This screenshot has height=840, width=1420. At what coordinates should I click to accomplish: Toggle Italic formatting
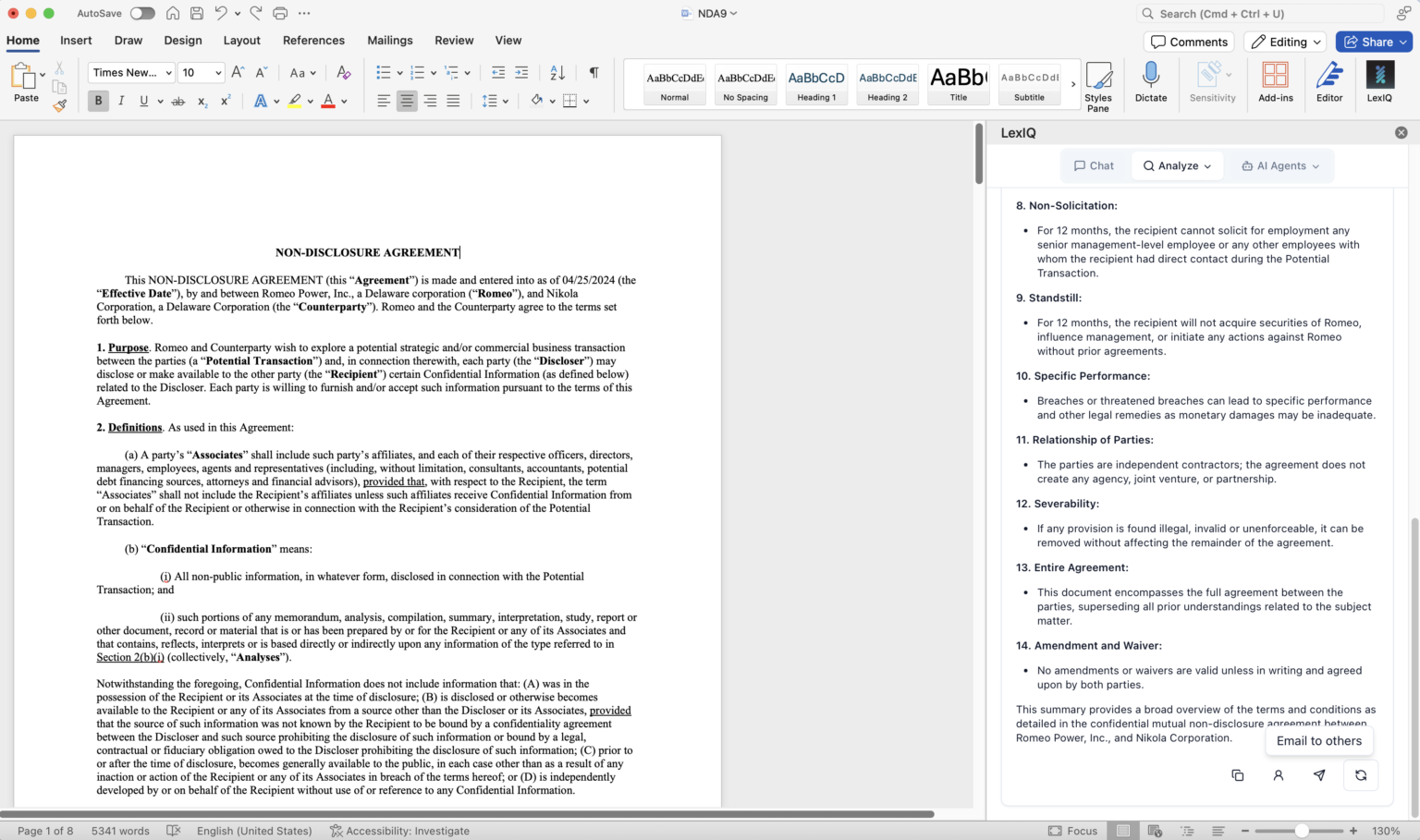tap(121, 101)
